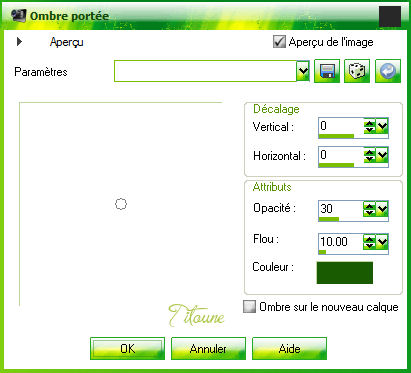Open the Paramètres presets dropdown
411x373 pixels.
coord(303,71)
